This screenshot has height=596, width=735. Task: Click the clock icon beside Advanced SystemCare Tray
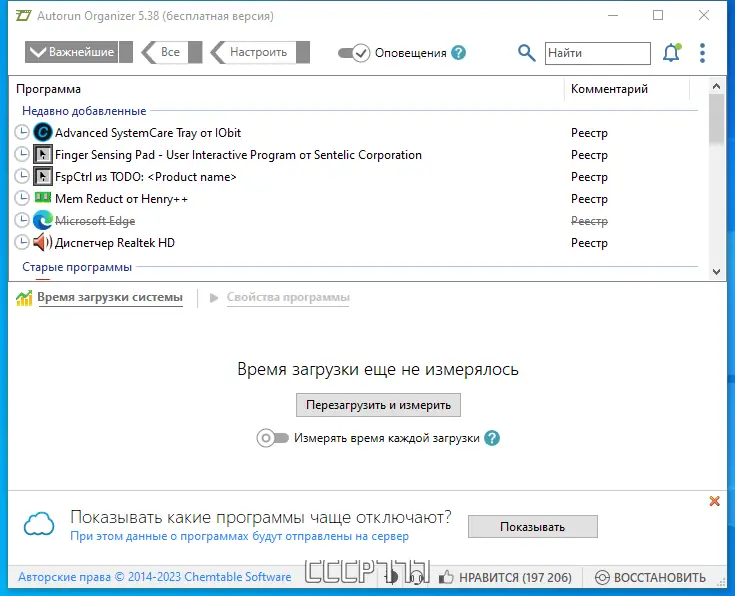point(22,133)
